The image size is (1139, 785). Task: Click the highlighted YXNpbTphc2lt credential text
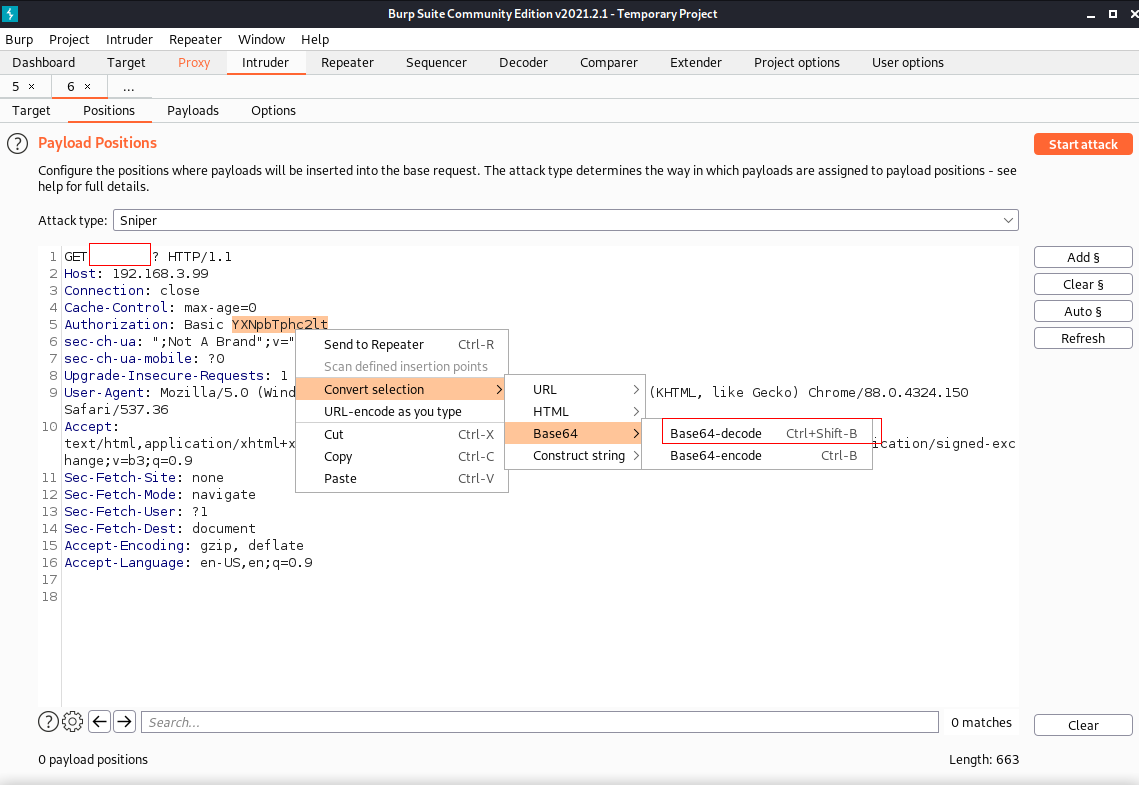click(280, 325)
